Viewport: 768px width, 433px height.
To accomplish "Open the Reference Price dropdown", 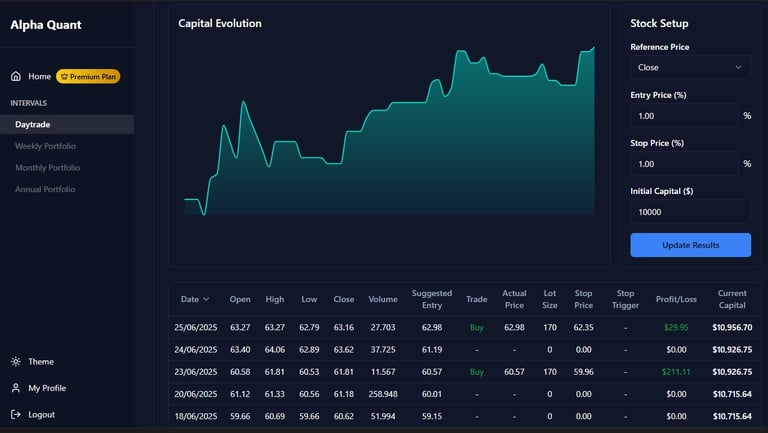I will coord(690,68).
